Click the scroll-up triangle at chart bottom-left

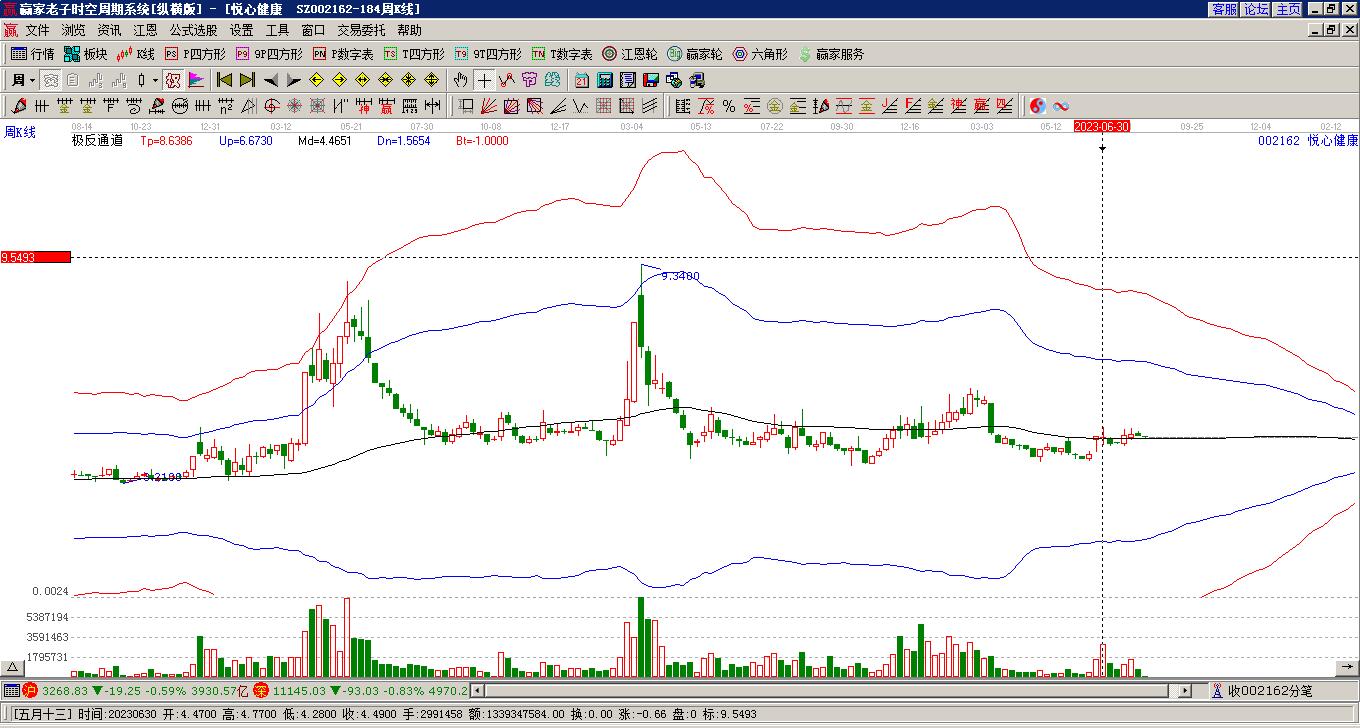(x=13, y=669)
